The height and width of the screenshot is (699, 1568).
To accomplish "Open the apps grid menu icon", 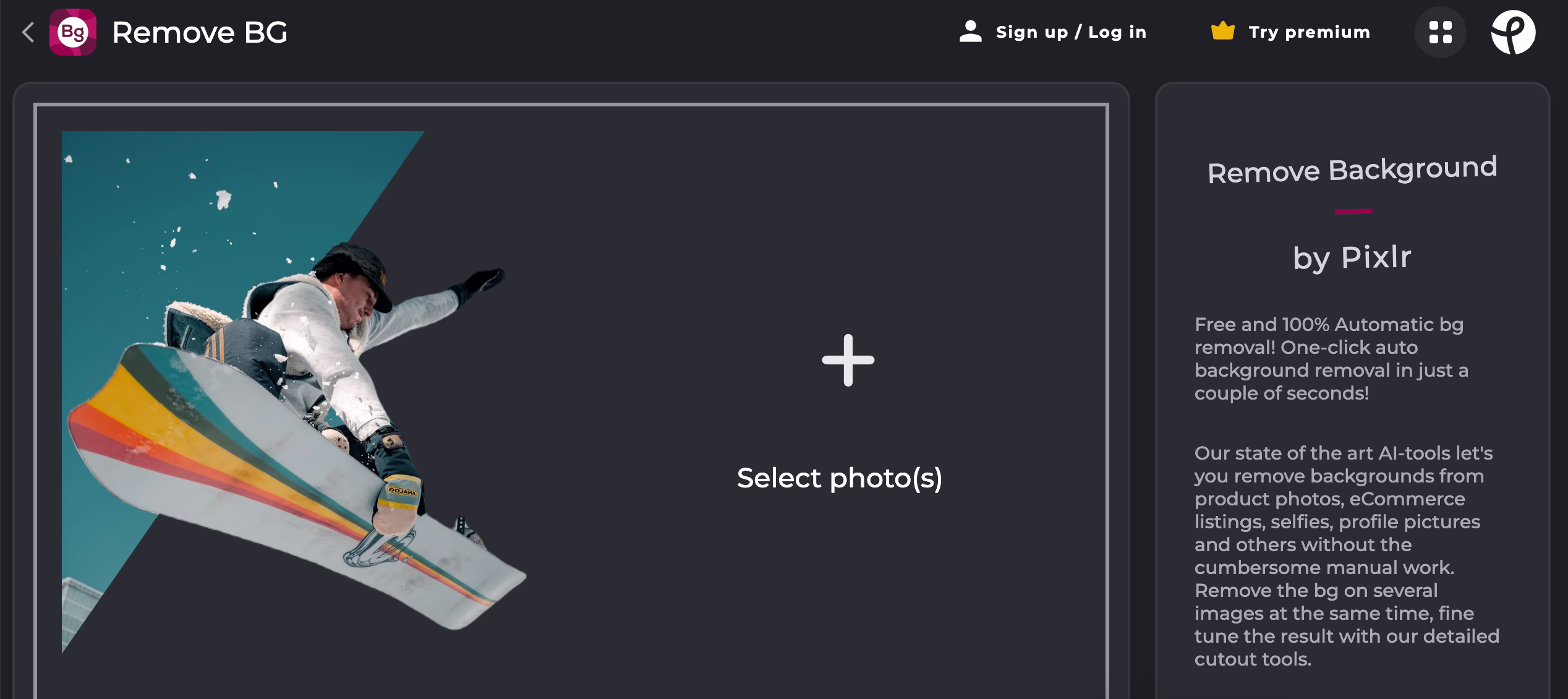I will (x=1440, y=32).
